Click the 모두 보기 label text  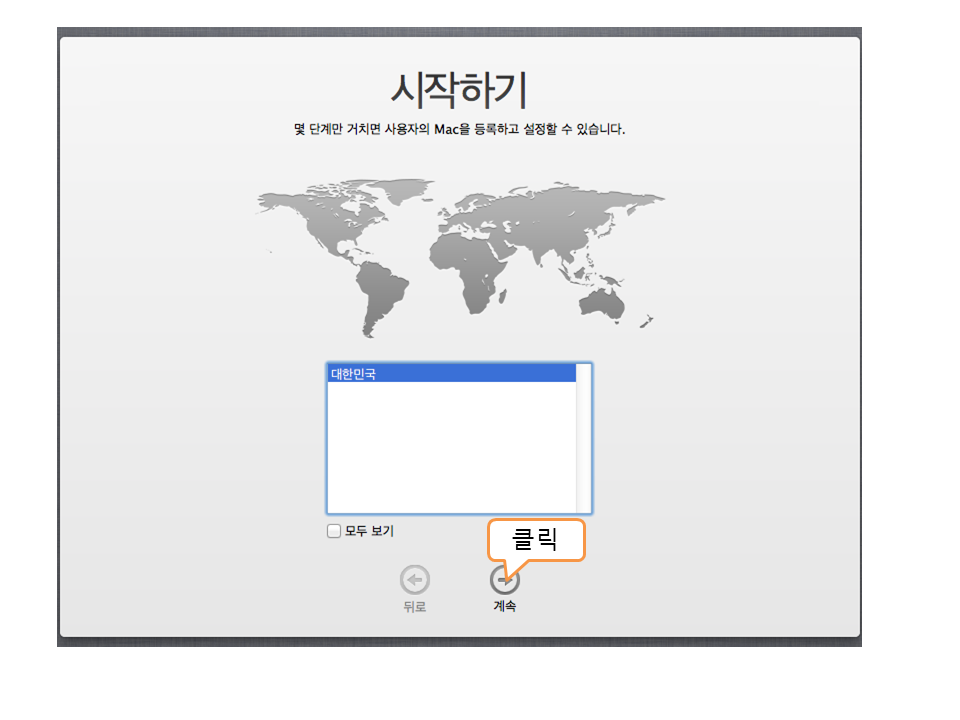(x=369, y=531)
